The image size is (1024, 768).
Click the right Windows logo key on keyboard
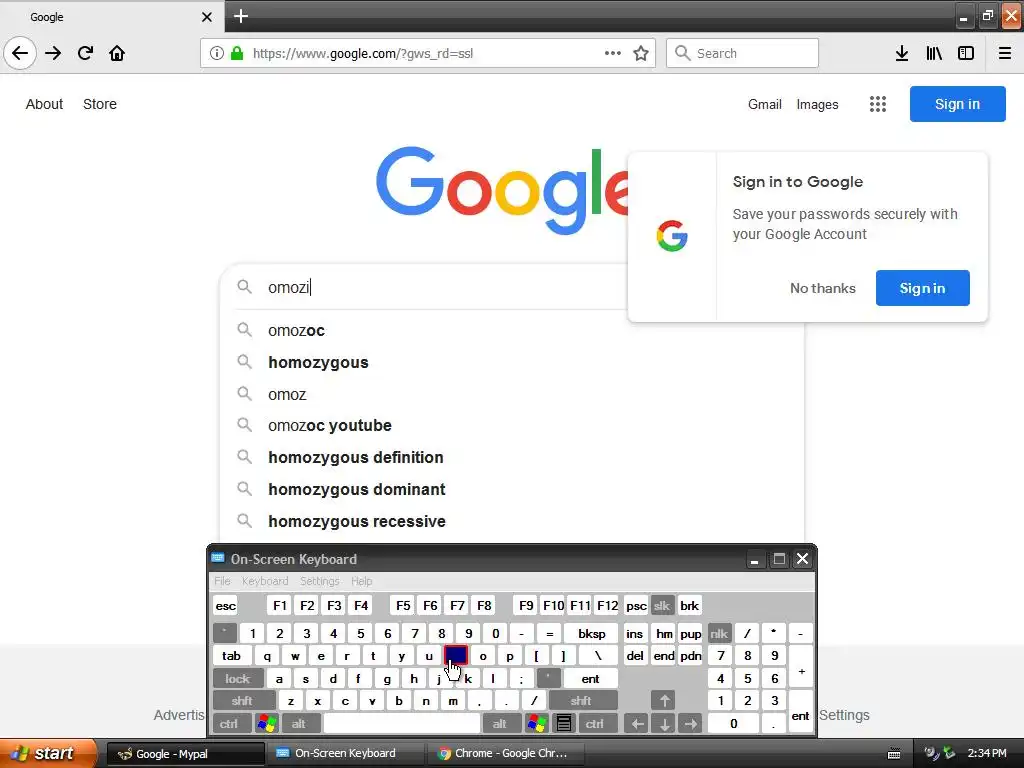[537, 724]
